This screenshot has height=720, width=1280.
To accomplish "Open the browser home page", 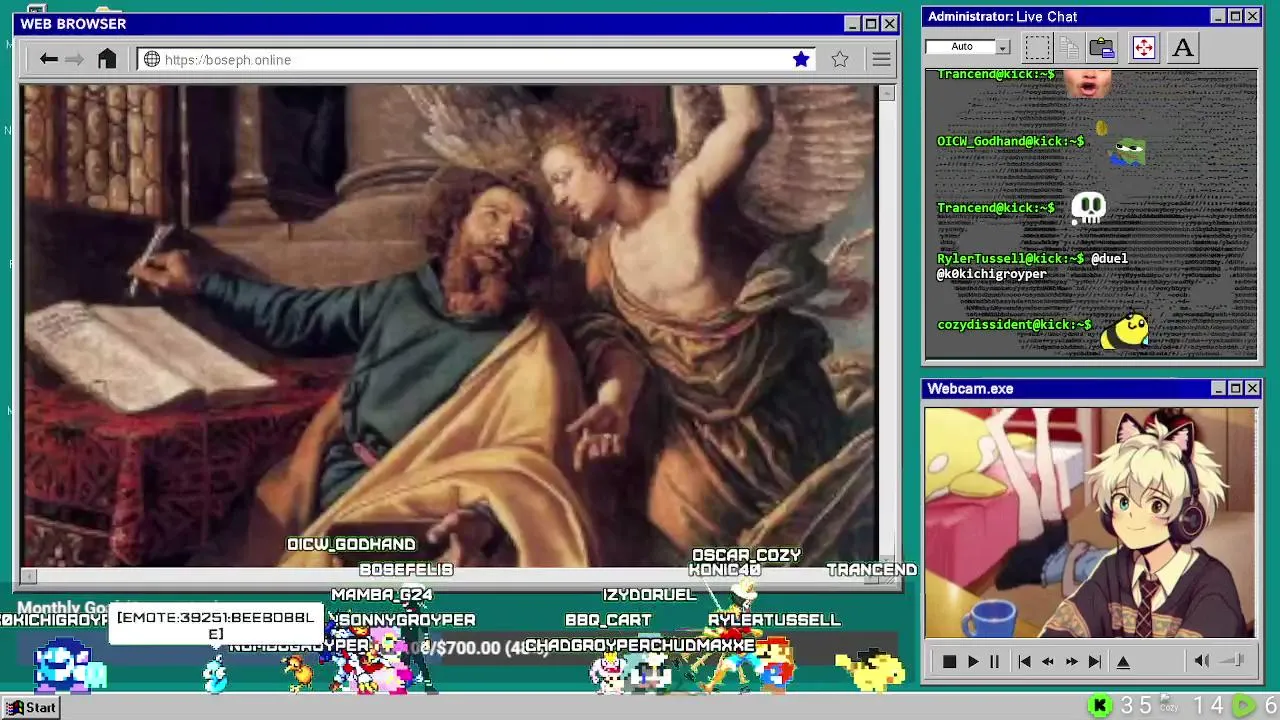I will [107, 59].
